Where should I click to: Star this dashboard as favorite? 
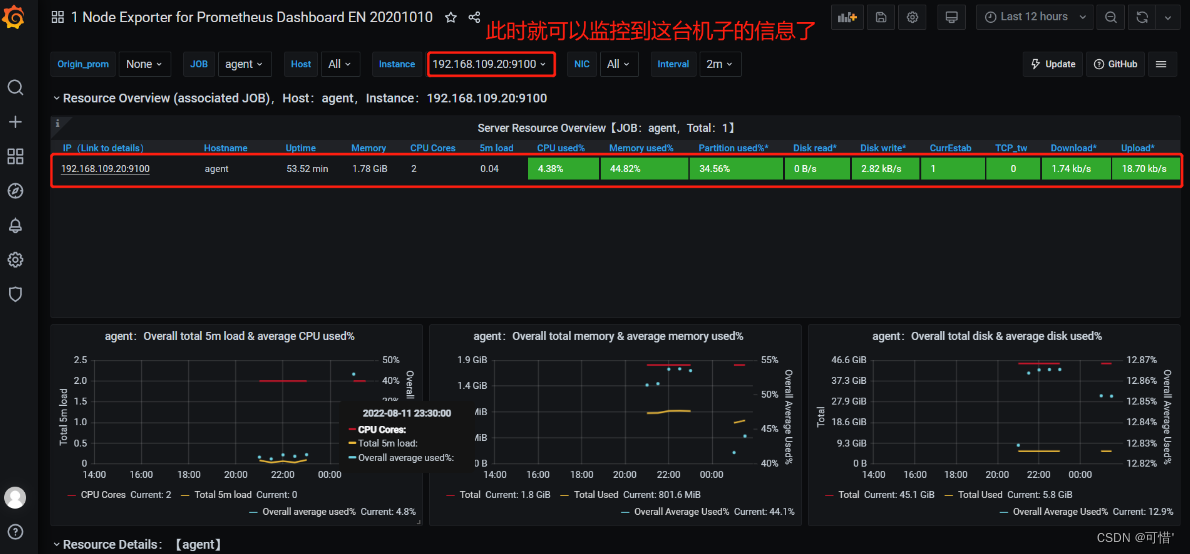click(x=451, y=17)
